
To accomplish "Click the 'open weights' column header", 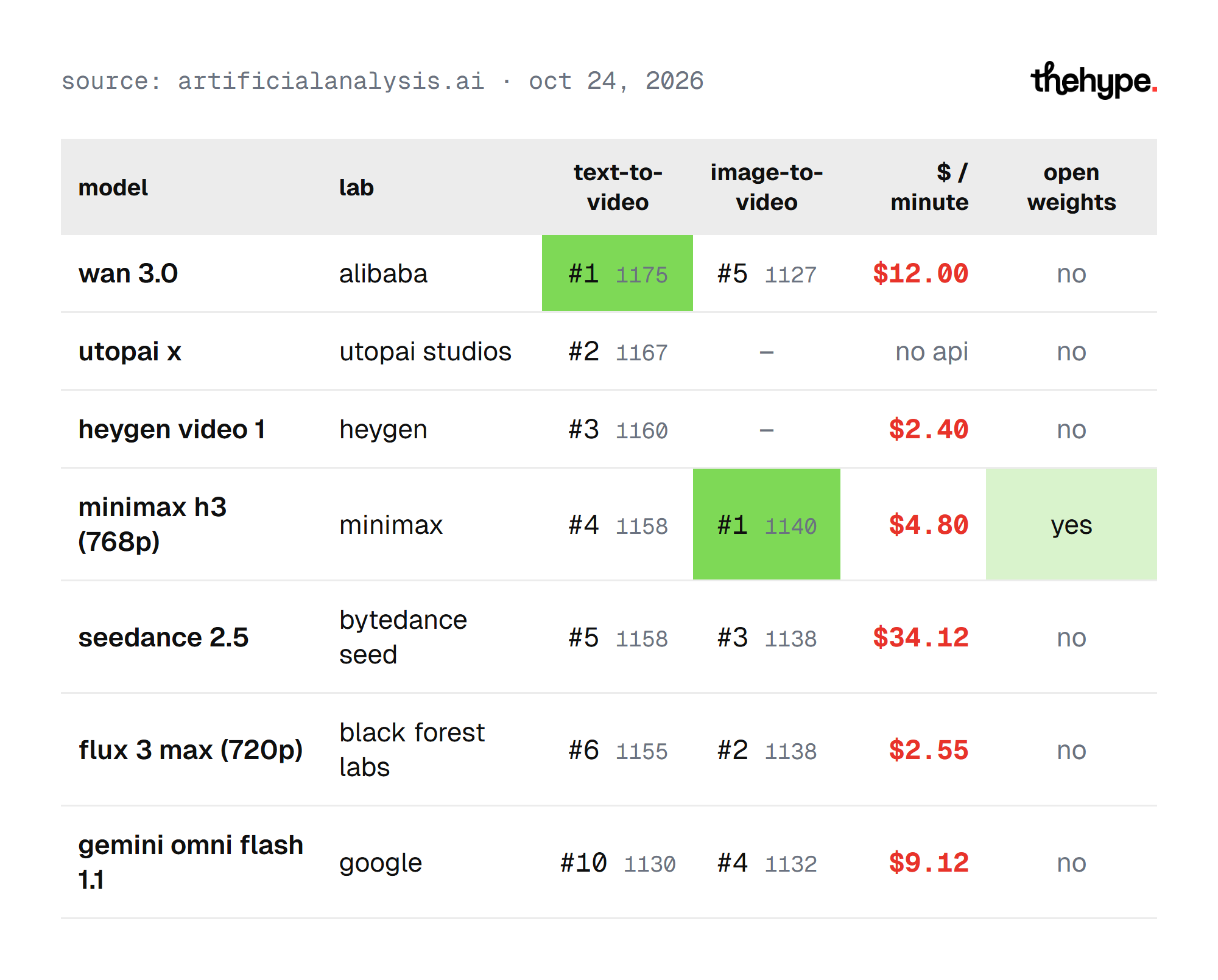I will (x=1072, y=187).
